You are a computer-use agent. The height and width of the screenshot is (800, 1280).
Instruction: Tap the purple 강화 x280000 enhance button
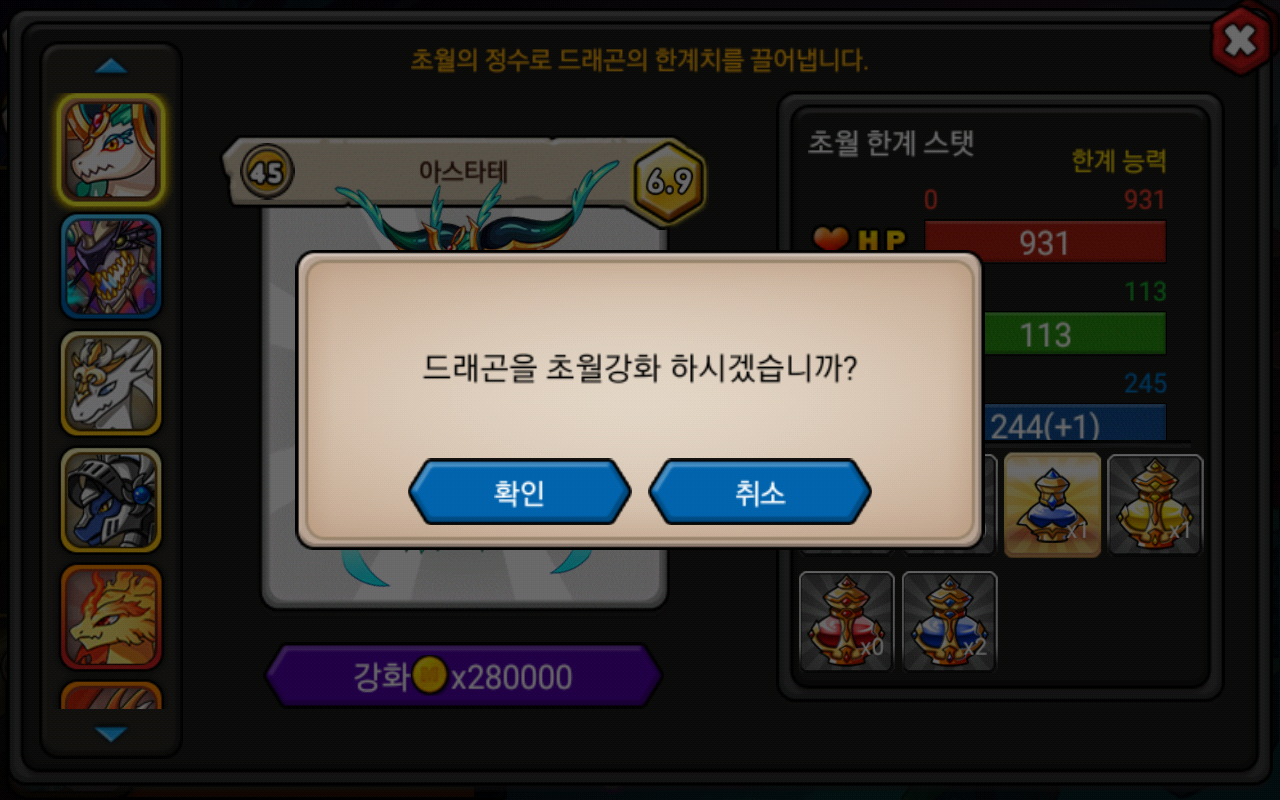464,677
